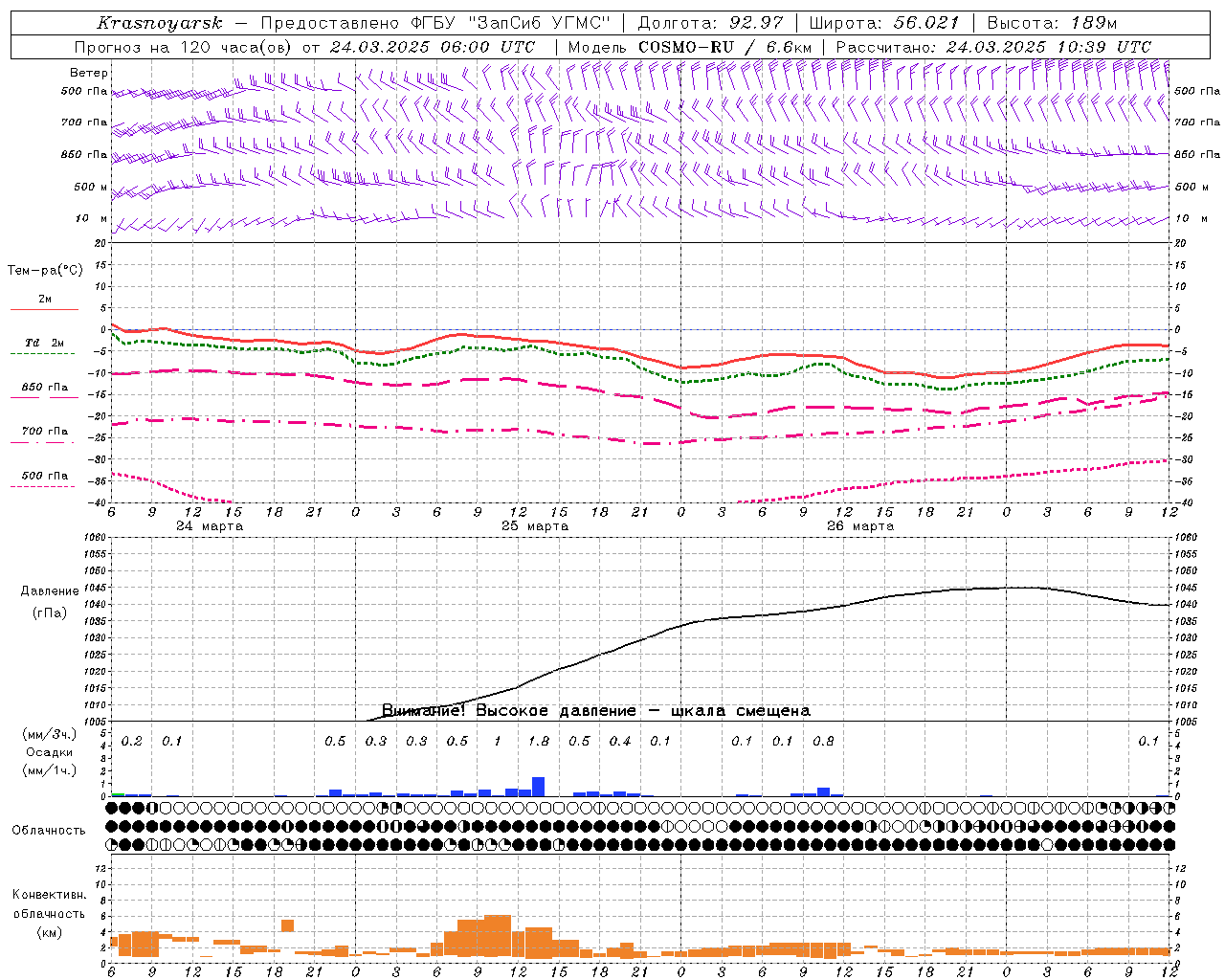Image resolution: width=1225 pixels, height=980 pixels.
Task: Select forecast start '24.03.2025 06:00 UTC'
Action: click(x=433, y=47)
